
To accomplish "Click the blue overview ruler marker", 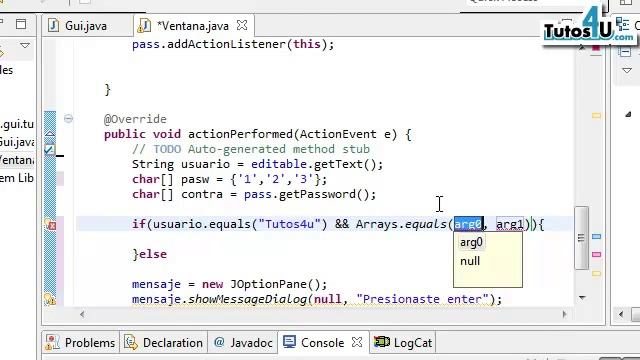I will [x=596, y=237].
